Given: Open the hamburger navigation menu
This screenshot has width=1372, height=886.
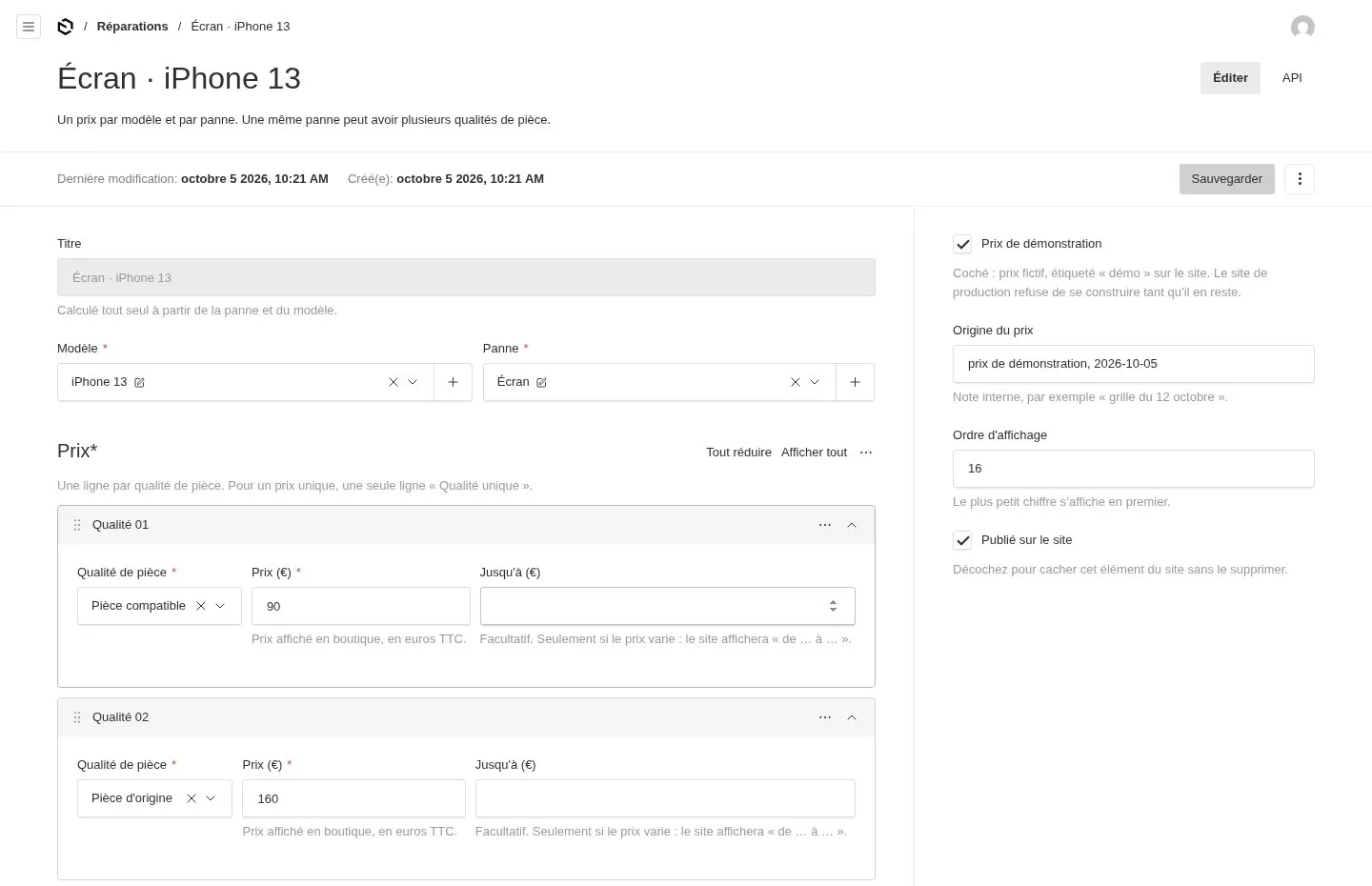Looking at the screenshot, I should [29, 27].
